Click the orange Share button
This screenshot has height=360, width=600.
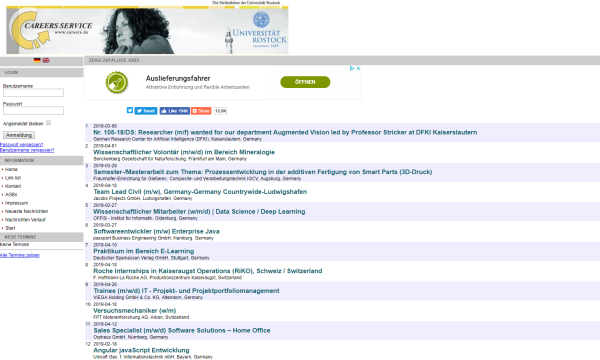201,111
